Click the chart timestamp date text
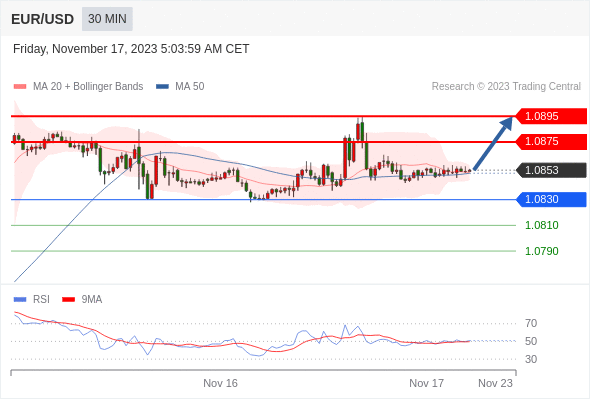Viewport: 590px width, 400px height. pos(131,49)
